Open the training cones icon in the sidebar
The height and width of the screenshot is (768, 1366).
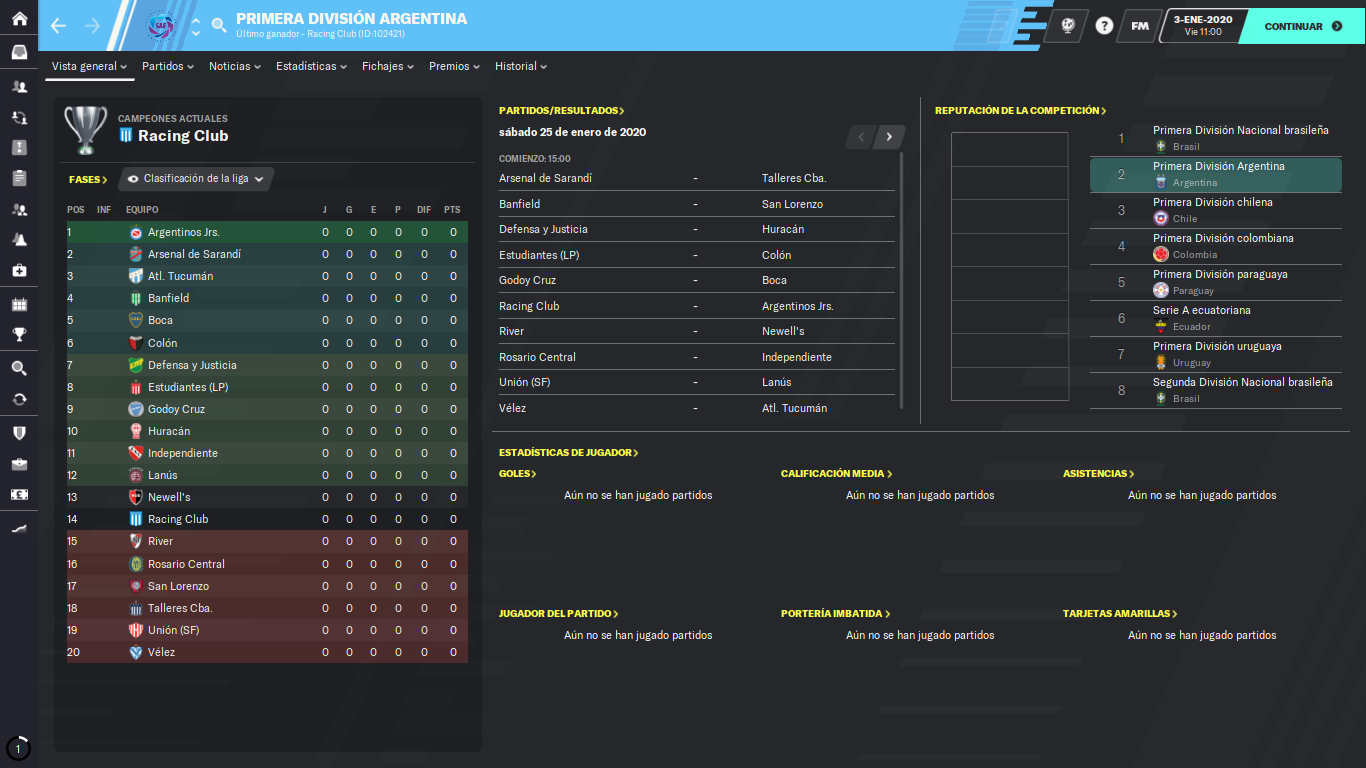tap(19, 240)
